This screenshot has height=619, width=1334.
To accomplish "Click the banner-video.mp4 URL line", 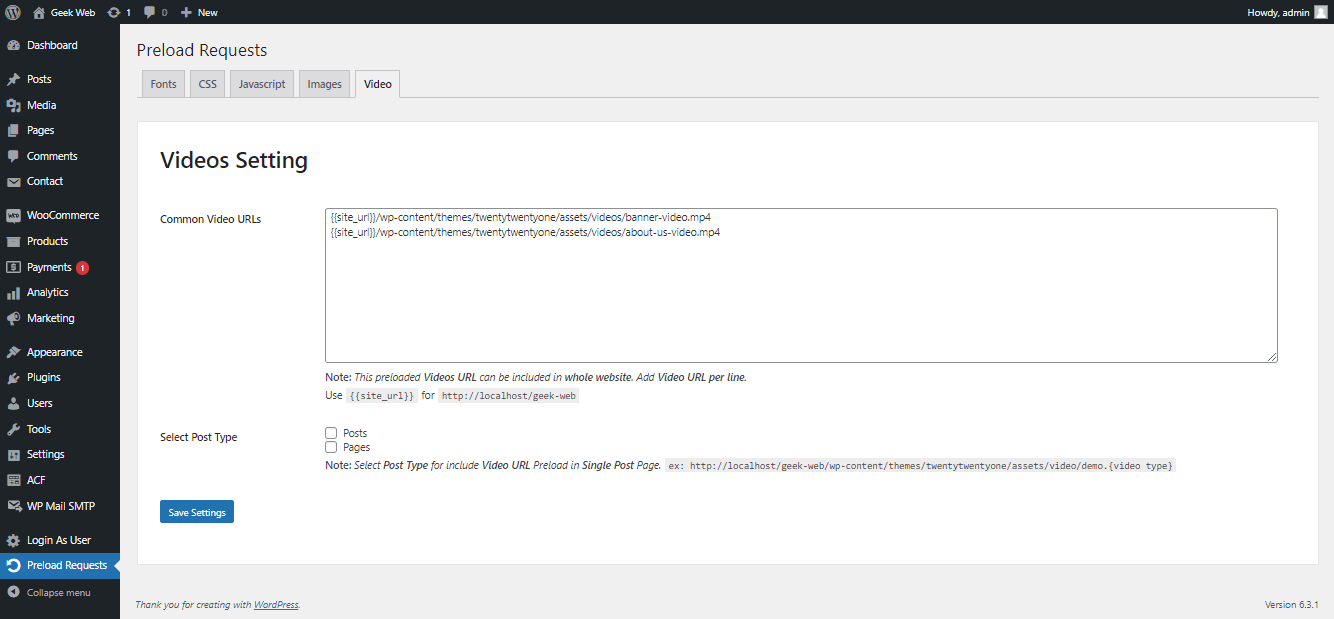I will [x=520, y=216].
